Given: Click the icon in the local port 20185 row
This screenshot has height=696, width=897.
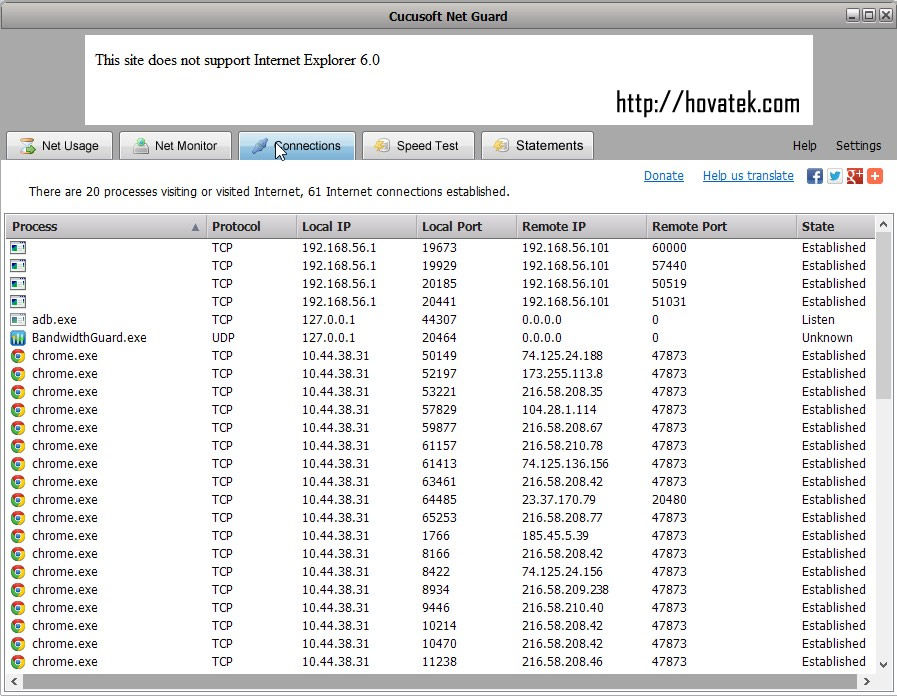Looking at the screenshot, I should (x=18, y=284).
